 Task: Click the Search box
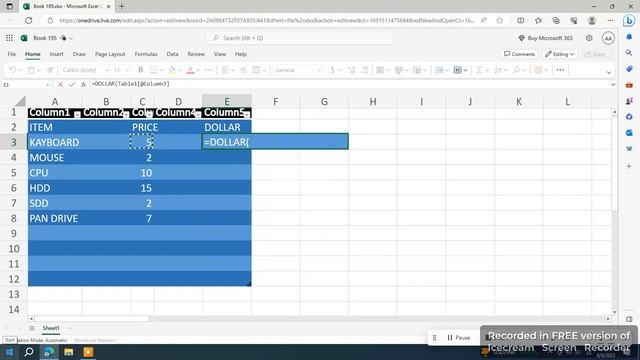(x=300, y=38)
